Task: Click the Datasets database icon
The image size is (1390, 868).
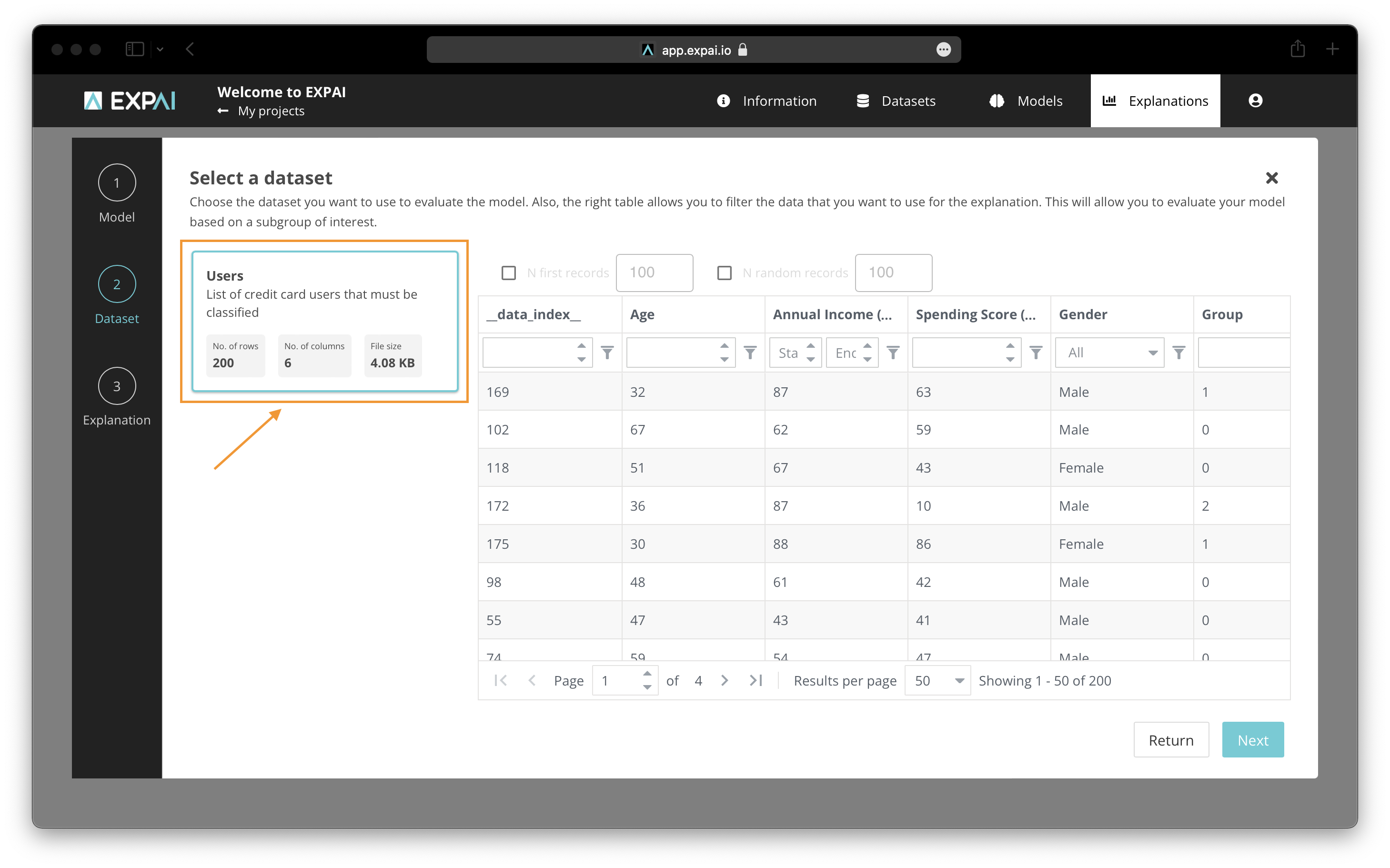Action: (x=863, y=101)
